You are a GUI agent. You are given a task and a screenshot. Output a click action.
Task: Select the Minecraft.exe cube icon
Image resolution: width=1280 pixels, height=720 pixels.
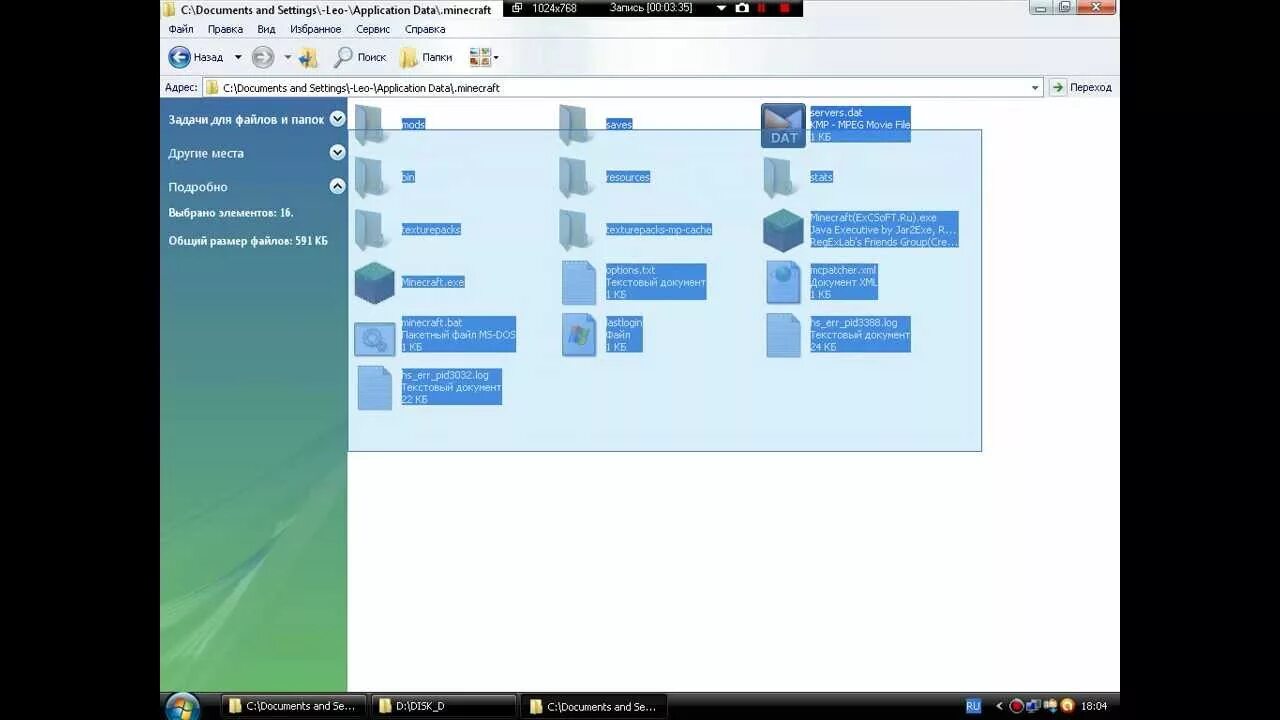pyautogui.click(x=374, y=283)
